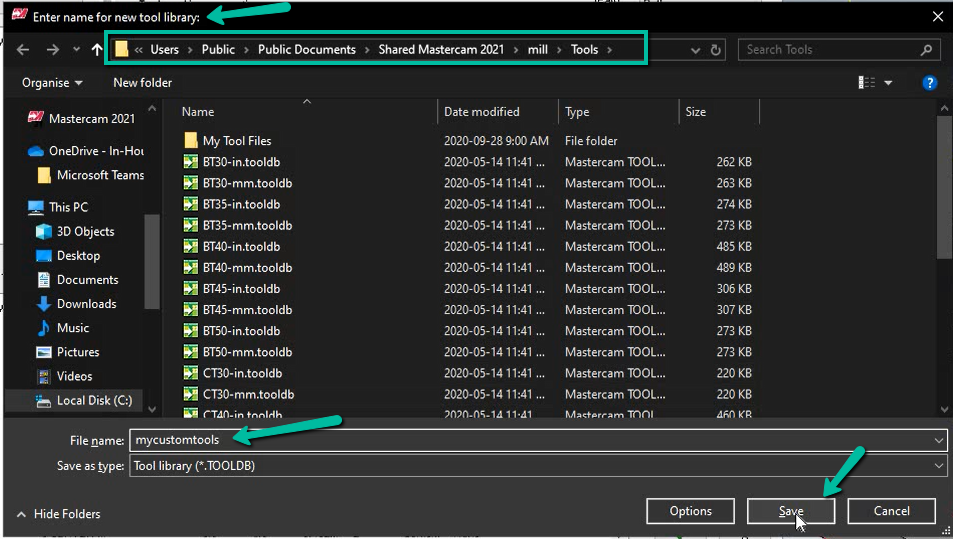This screenshot has width=953, height=539.
Task: Open Mastercam 2021 in navigation pane
Action: click(82, 118)
